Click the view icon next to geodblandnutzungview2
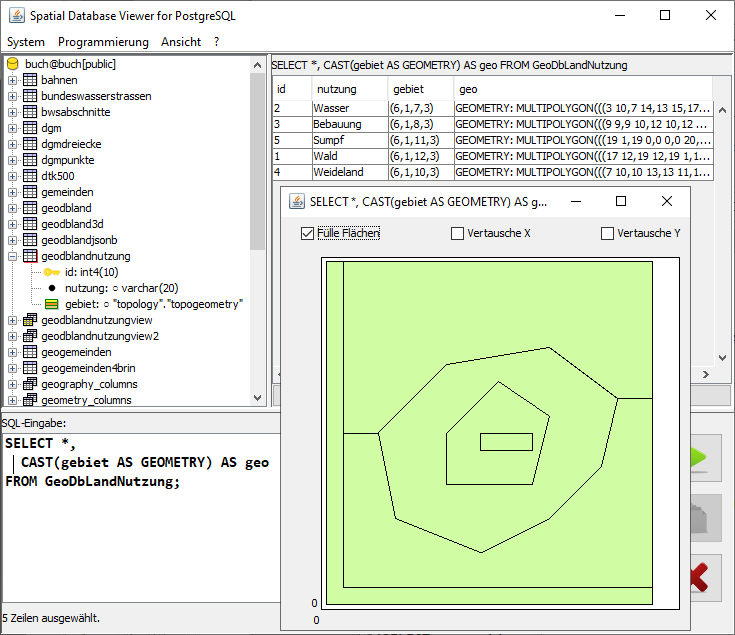This screenshot has width=735, height=635. pos(30,336)
